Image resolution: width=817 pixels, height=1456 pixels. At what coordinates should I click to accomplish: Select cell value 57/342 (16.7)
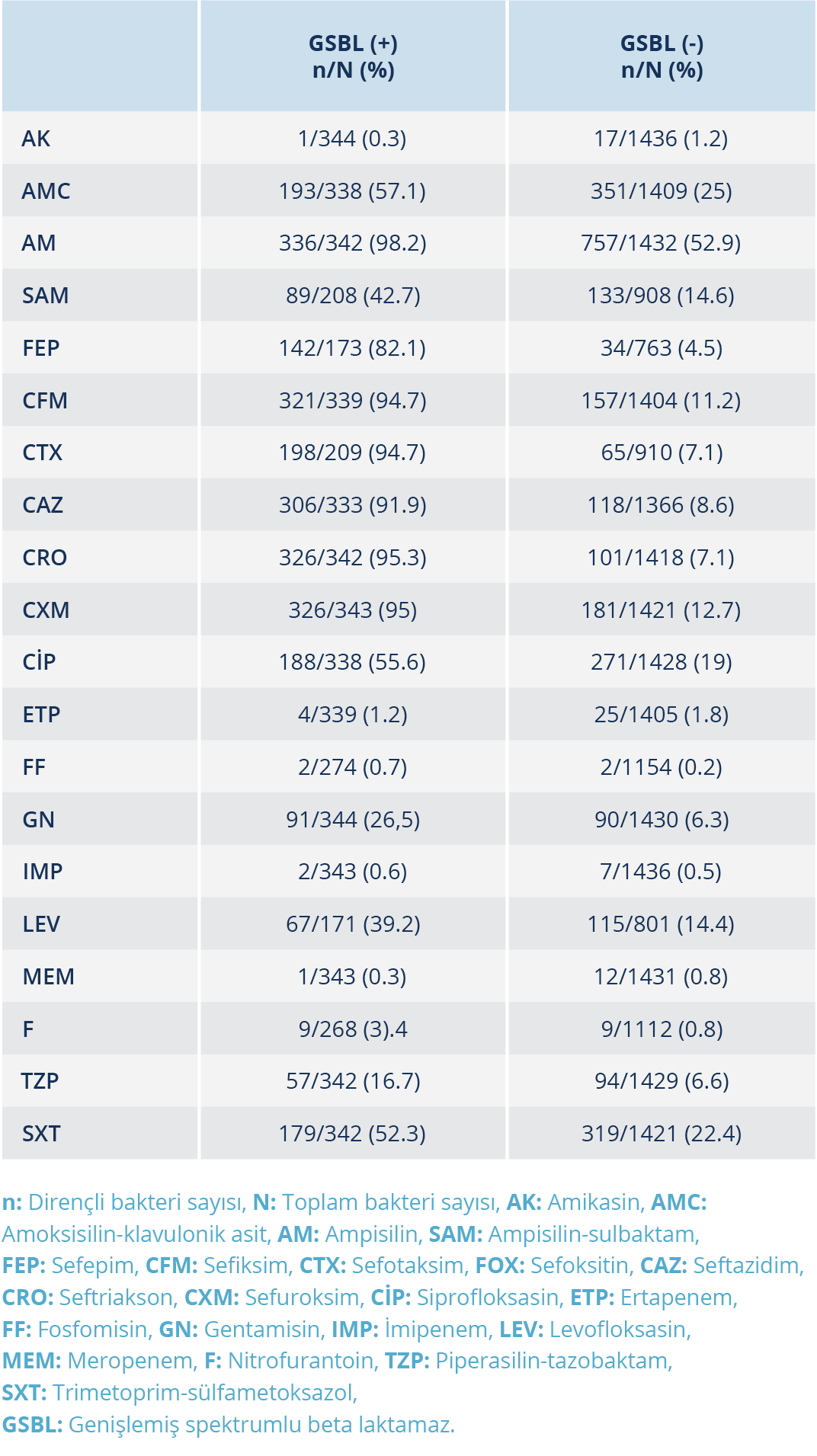coord(352,1081)
